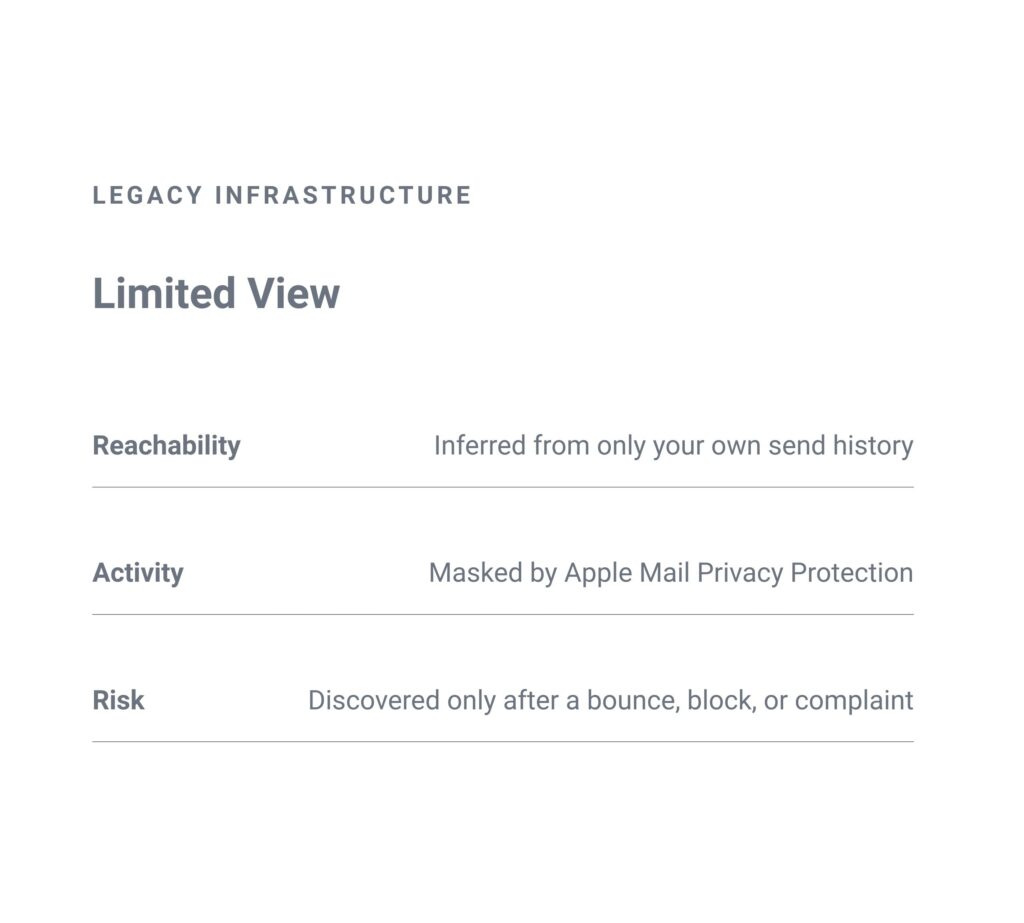Click the divider line below Risk row

502,742
